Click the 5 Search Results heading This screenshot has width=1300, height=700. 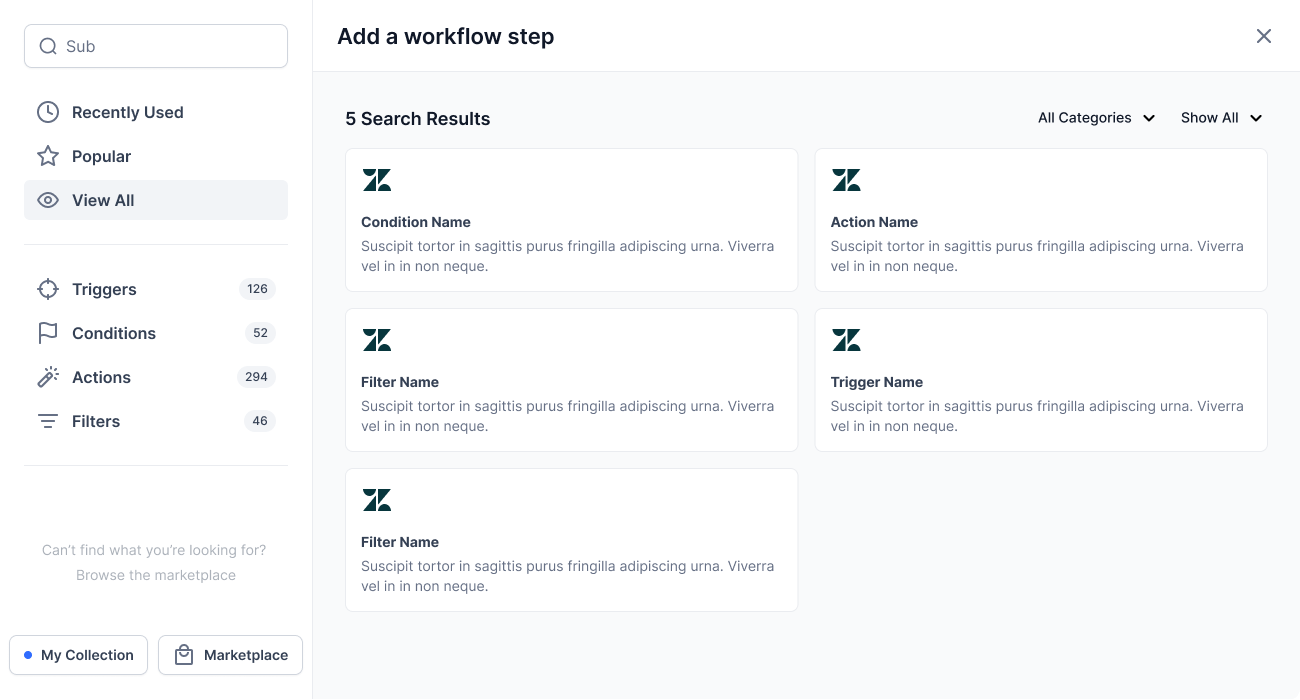pos(418,118)
